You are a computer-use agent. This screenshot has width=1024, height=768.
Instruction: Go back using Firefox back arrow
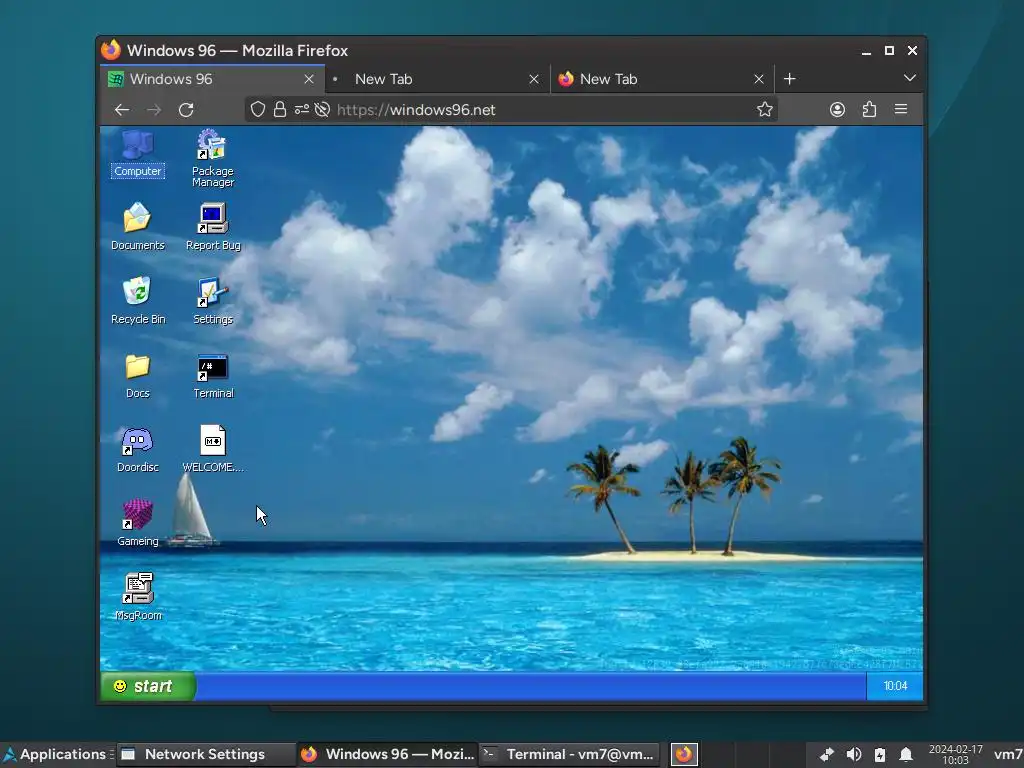coord(122,110)
